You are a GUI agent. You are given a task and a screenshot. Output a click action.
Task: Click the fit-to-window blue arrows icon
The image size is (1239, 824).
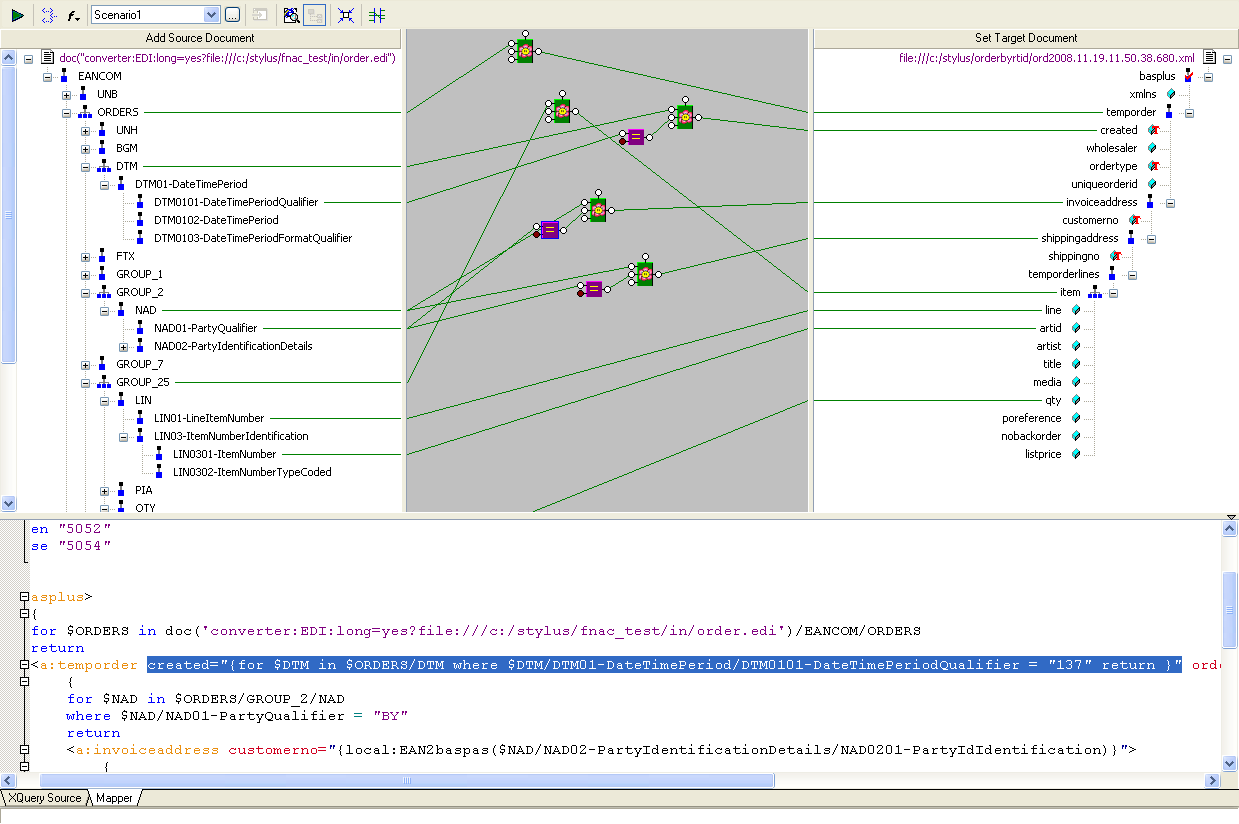(345, 15)
